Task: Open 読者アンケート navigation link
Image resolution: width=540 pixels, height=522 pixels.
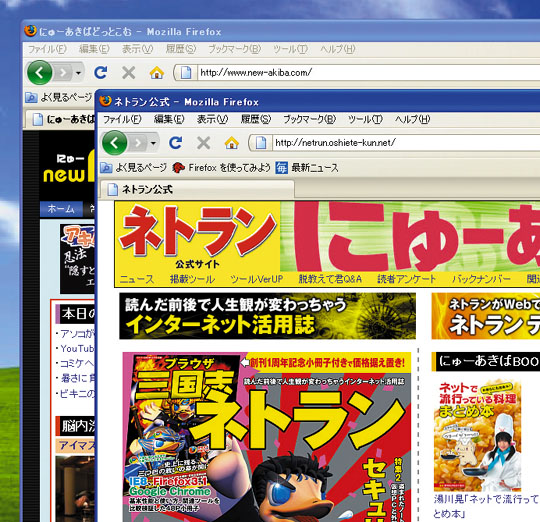Action: coord(406,279)
